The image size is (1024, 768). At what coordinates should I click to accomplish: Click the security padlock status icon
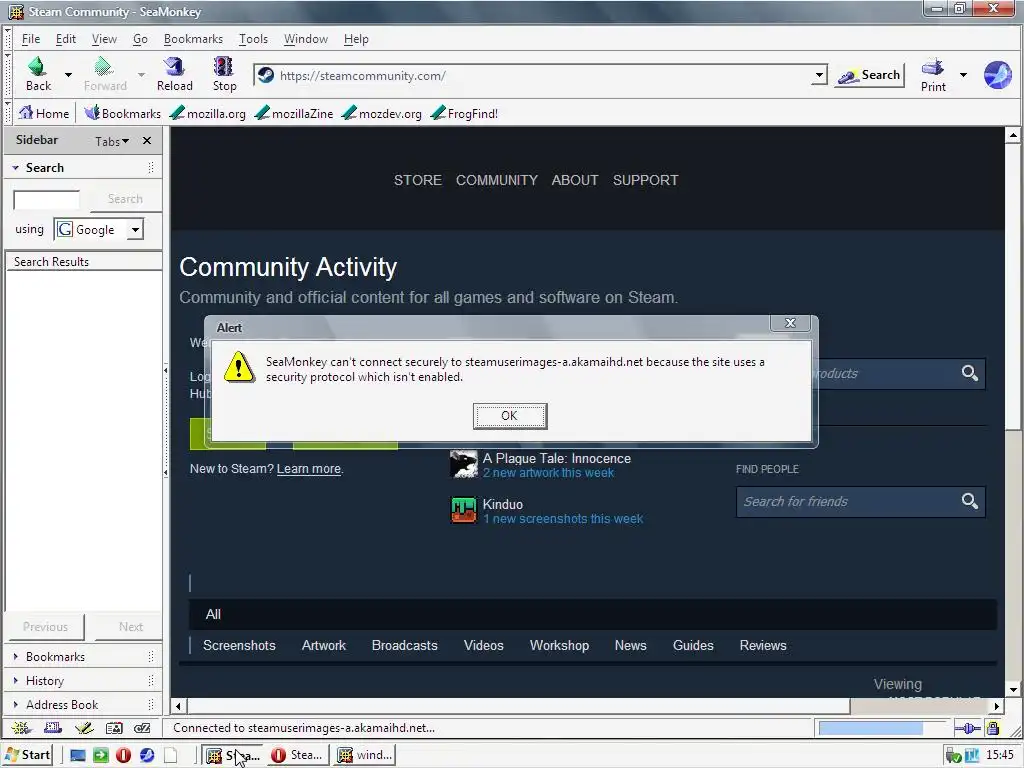(993, 728)
